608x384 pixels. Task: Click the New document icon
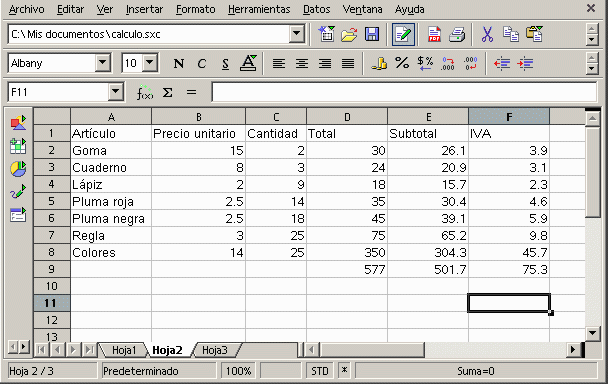coord(326,34)
